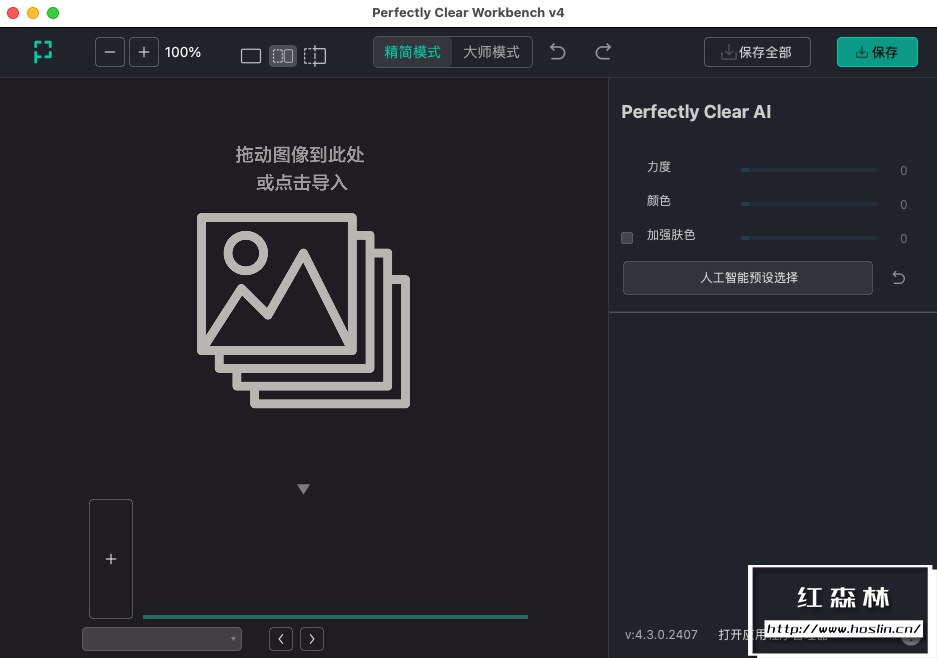Click the 加强肤色 value 0
The height and width of the screenshot is (658, 937).
904,239
